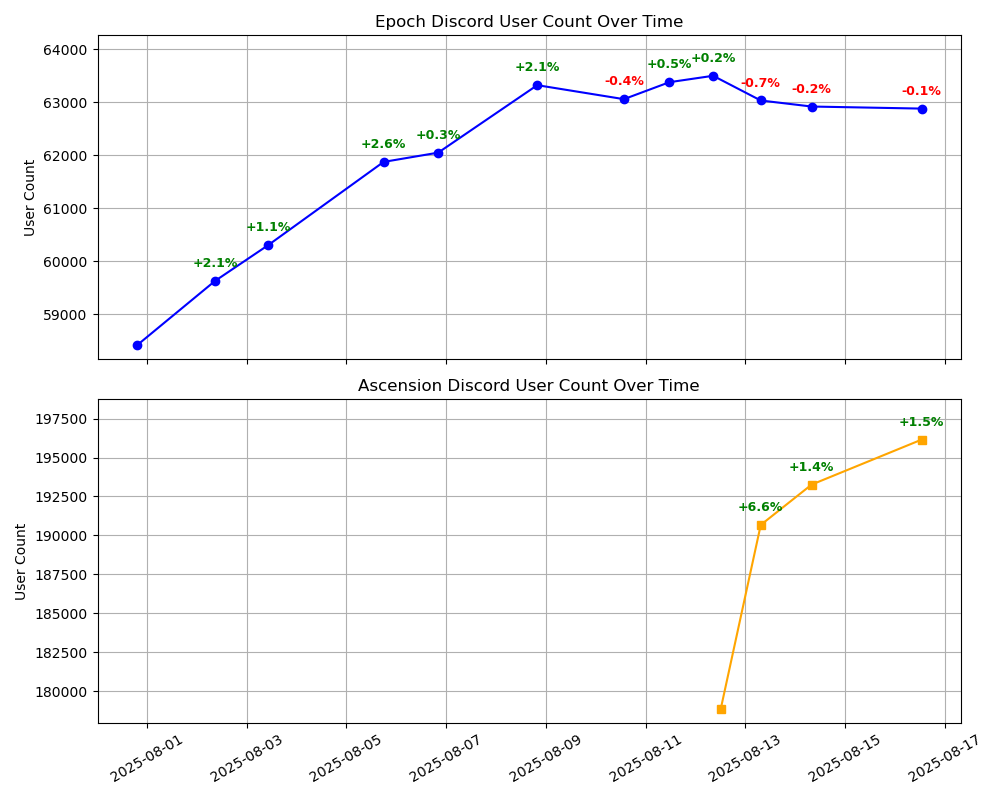Click the blue data point under the +1.1% label
The width and height of the screenshot is (1000, 800).
click(x=268, y=246)
